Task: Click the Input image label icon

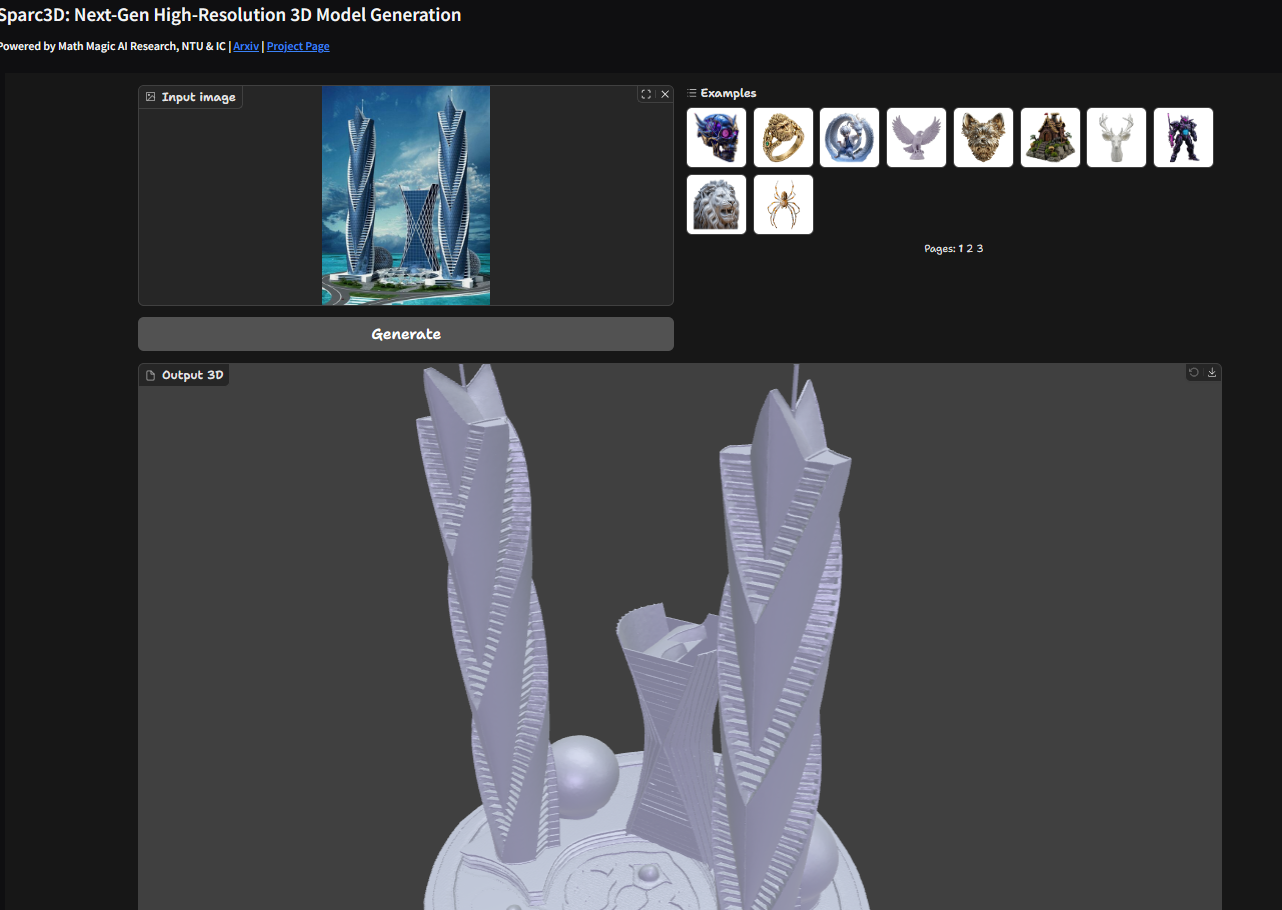Action: click(150, 97)
